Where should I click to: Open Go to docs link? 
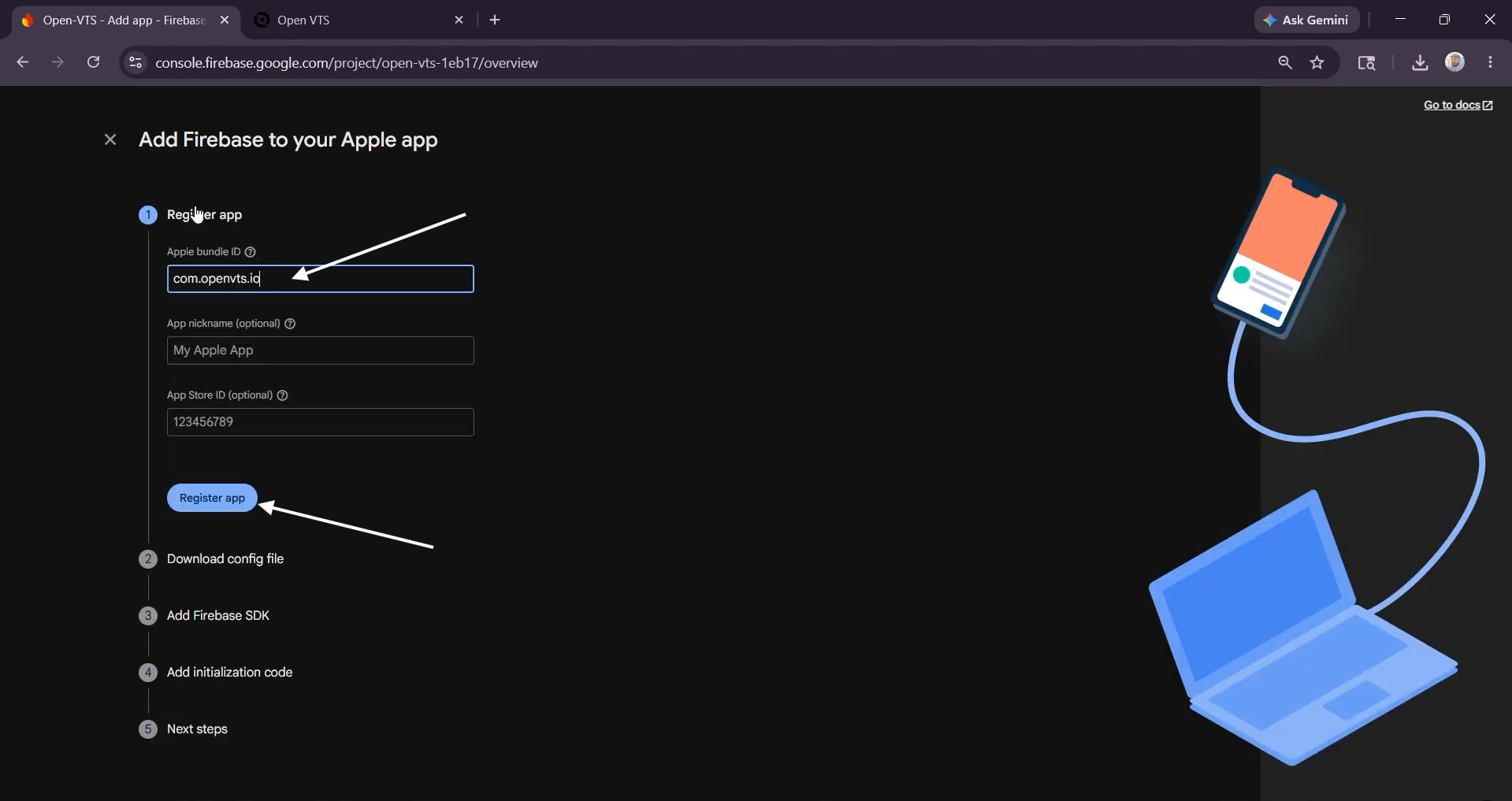point(1458,105)
